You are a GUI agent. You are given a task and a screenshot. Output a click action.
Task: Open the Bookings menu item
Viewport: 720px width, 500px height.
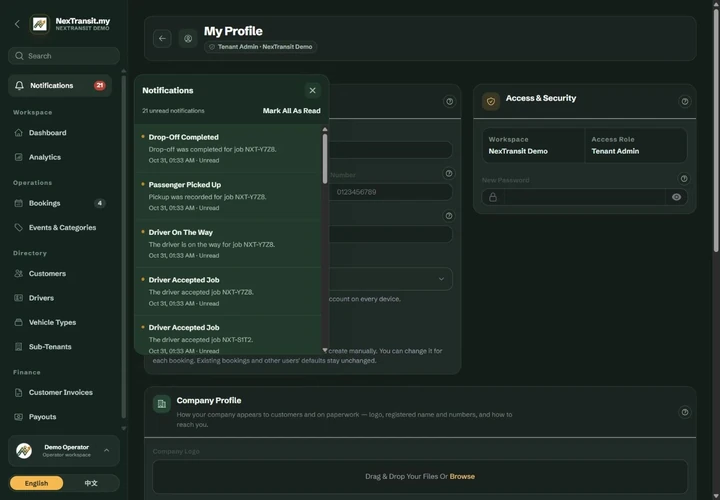click(x=60, y=203)
